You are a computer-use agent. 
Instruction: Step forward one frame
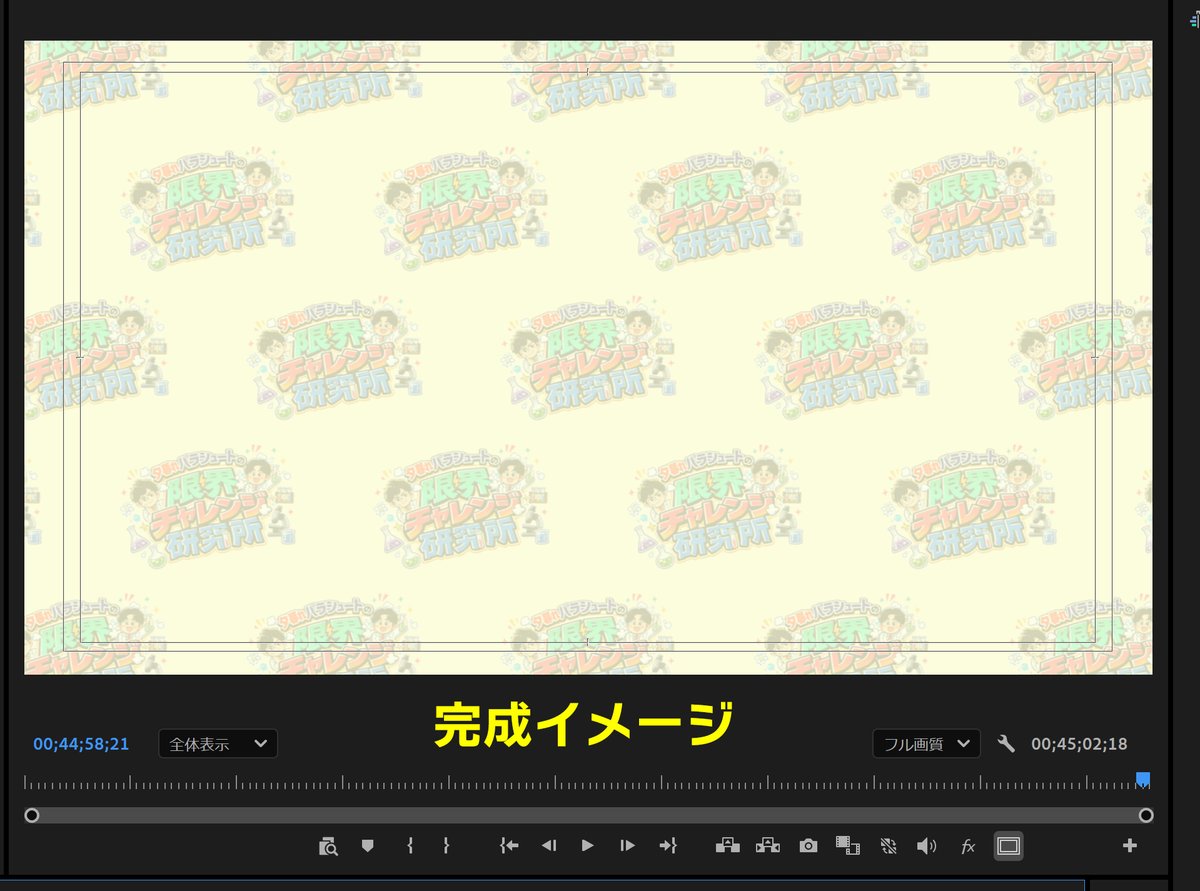tap(627, 846)
